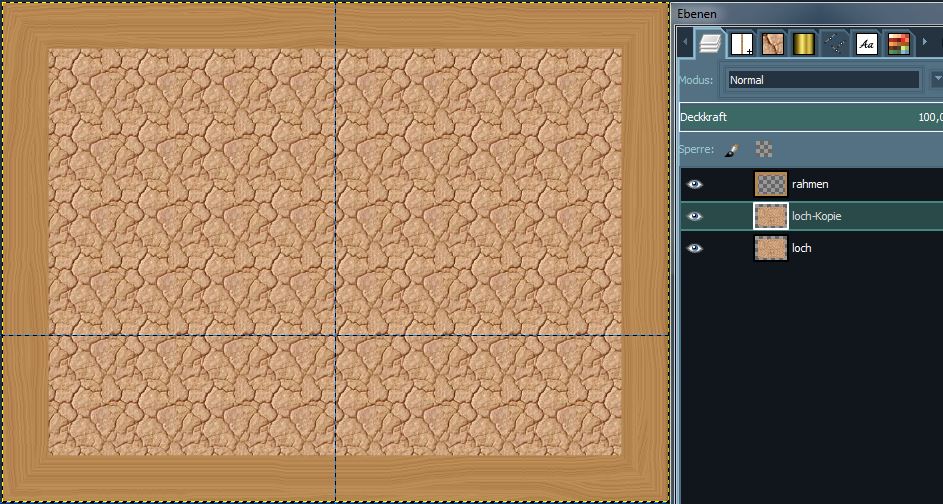Open the color Palettes tab icon
The width and height of the screenshot is (943, 504).
coord(898,44)
